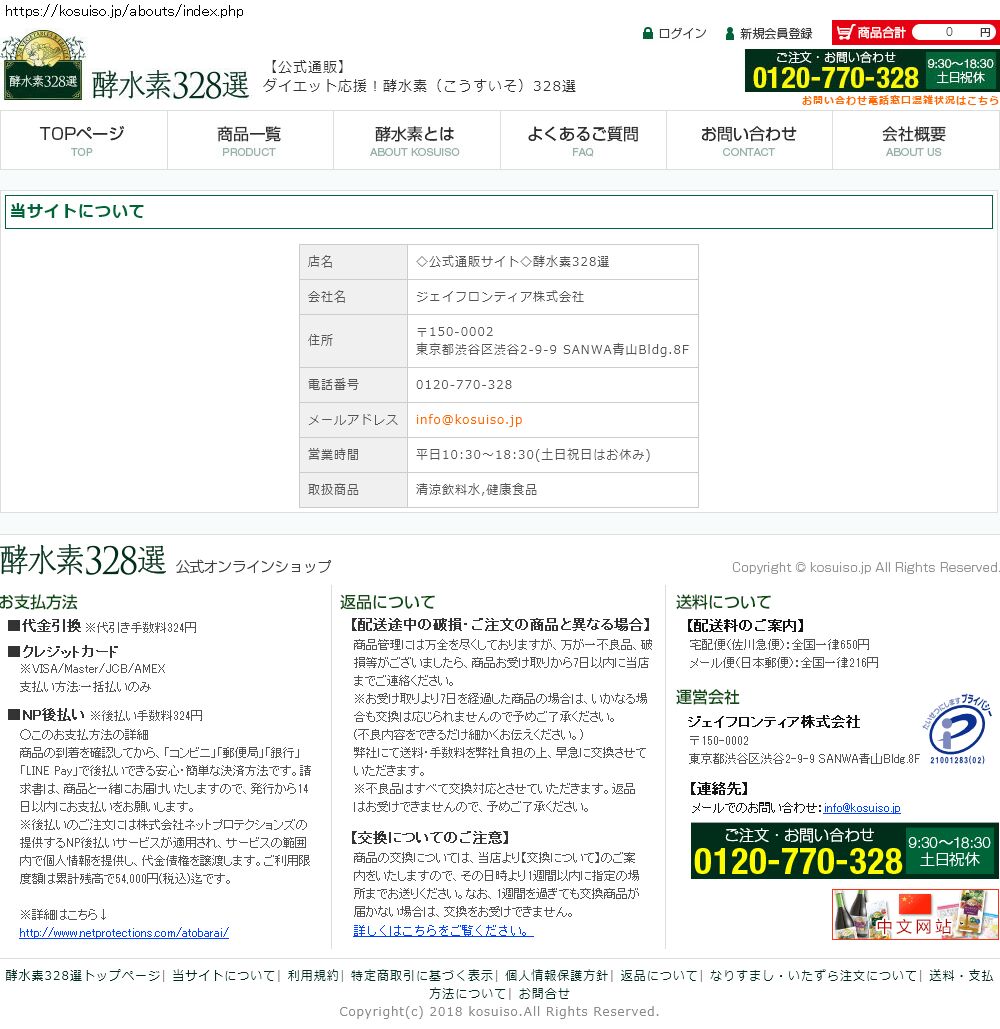Click the login lock icon
The height and width of the screenshot is (1029, 1000).
click(x=648, y=33)
